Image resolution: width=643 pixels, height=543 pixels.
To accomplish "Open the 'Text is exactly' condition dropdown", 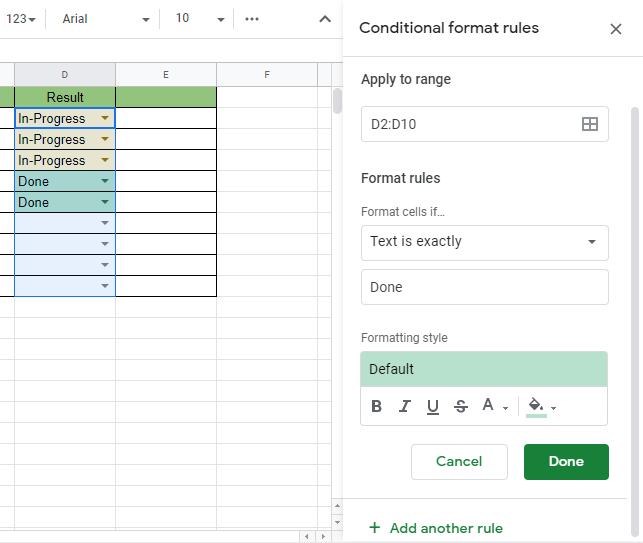I will click(x=484, y=242).
